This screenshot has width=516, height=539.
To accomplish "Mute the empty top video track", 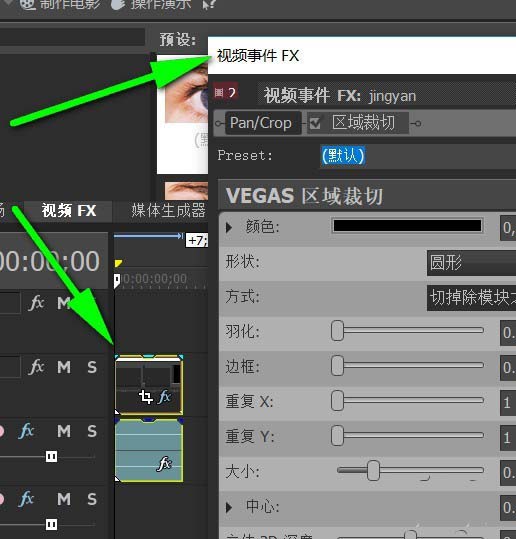I will click(64, 303).
